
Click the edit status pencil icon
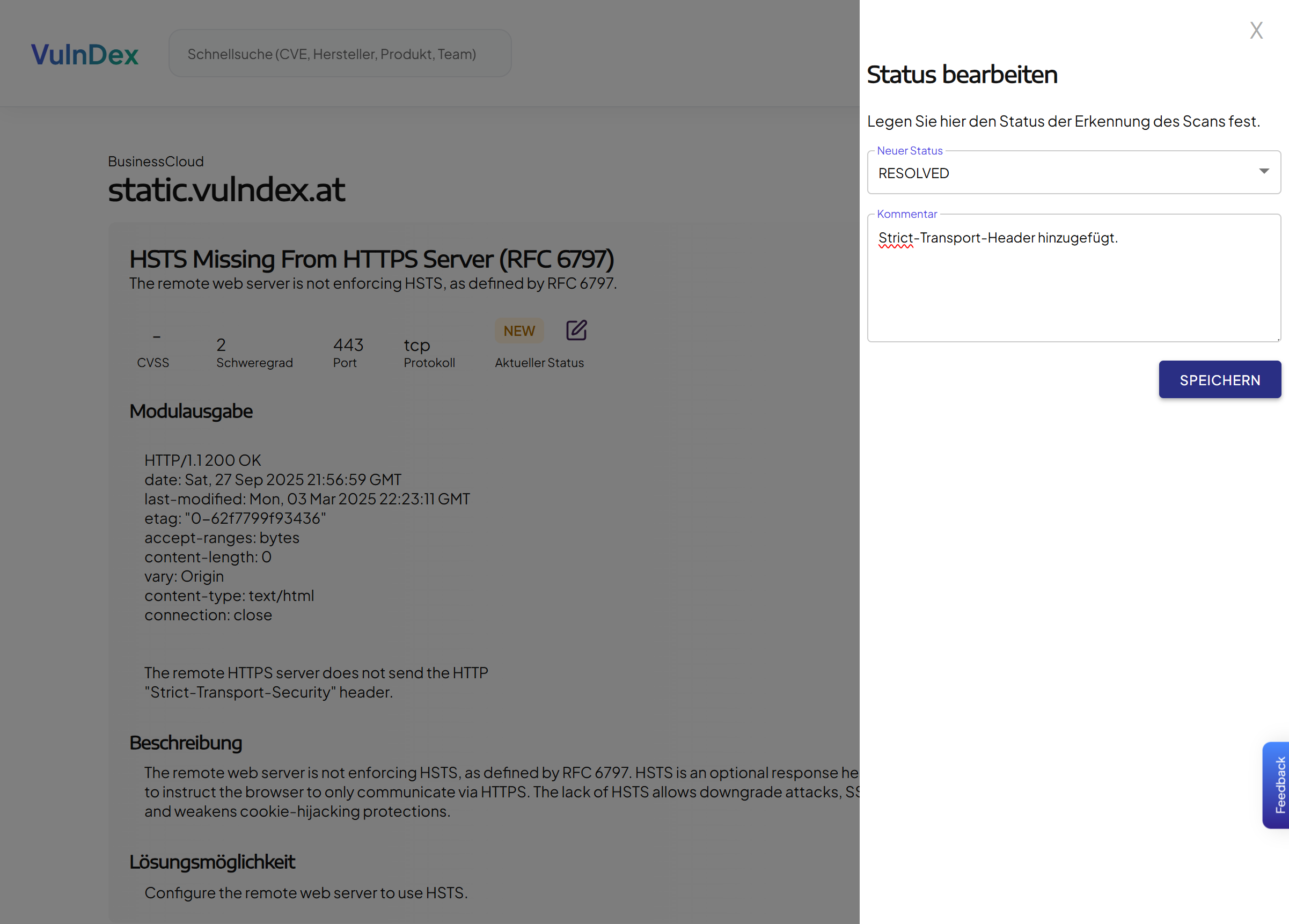(x=576, y=330)
